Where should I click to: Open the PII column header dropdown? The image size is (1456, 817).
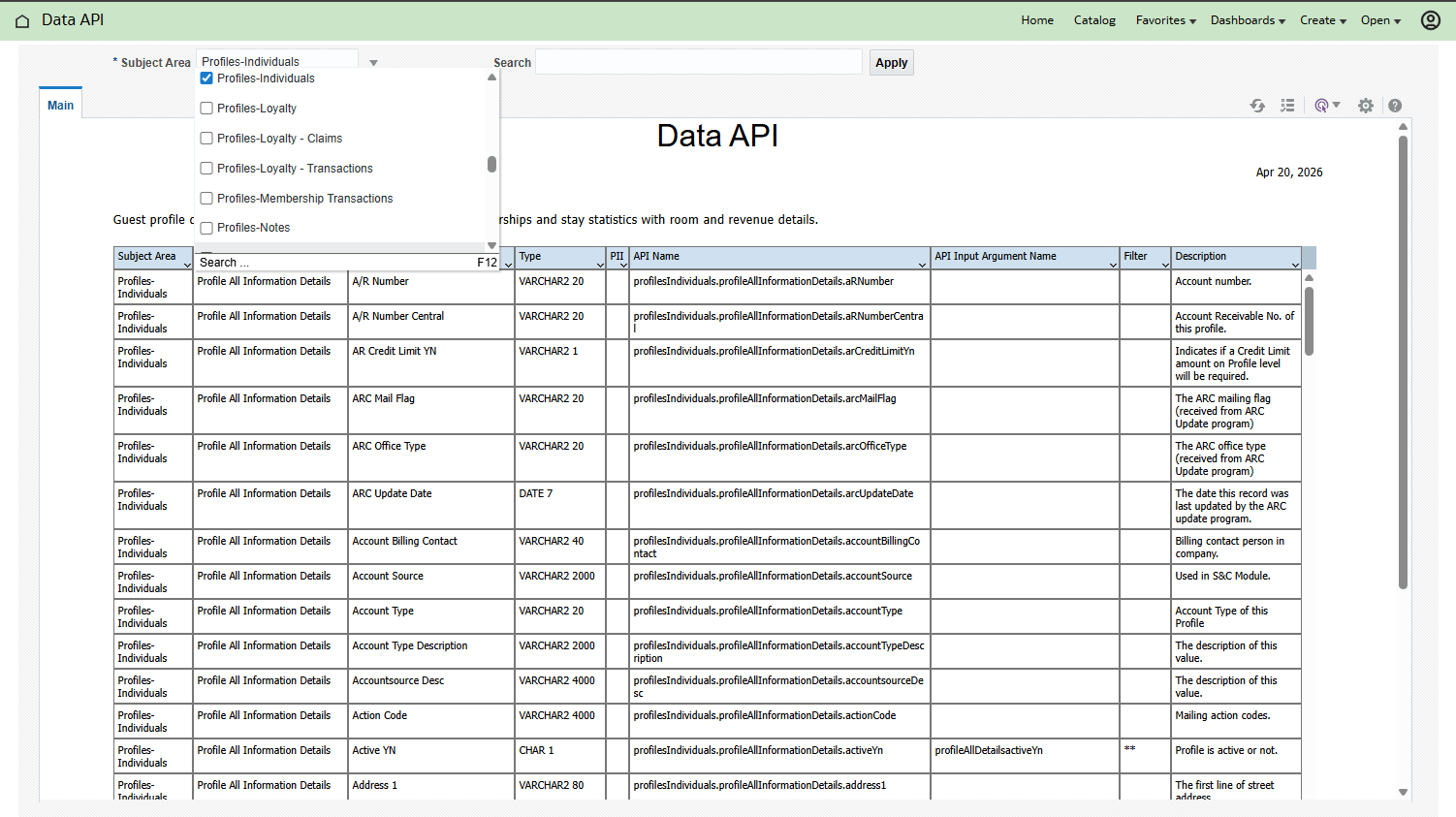(x=622, y=265)
